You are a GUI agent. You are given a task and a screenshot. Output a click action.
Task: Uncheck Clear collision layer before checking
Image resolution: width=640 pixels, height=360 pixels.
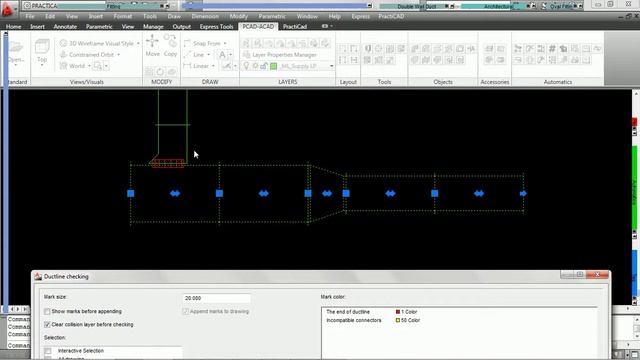click(x=47, y=324)
